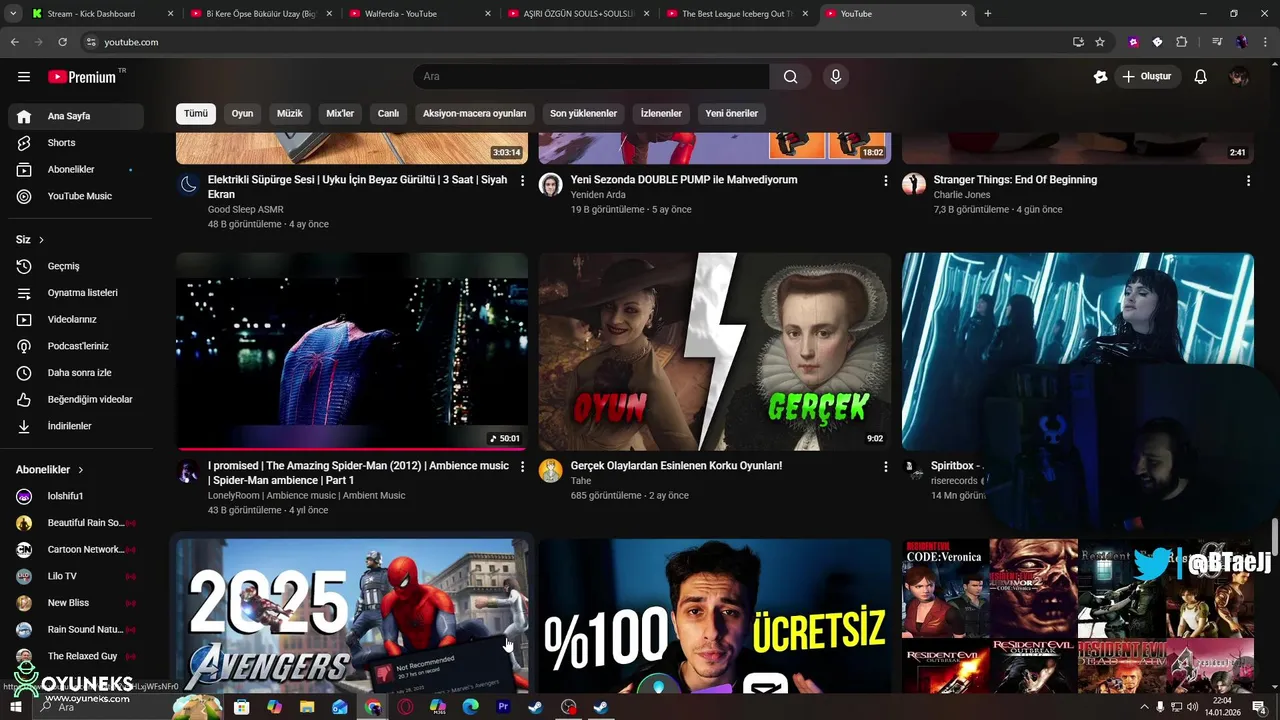Image resolution: width=1280 pixels, height=720 pixels.
Task: Select the Mix'ler filter chip
Action: 340,113
